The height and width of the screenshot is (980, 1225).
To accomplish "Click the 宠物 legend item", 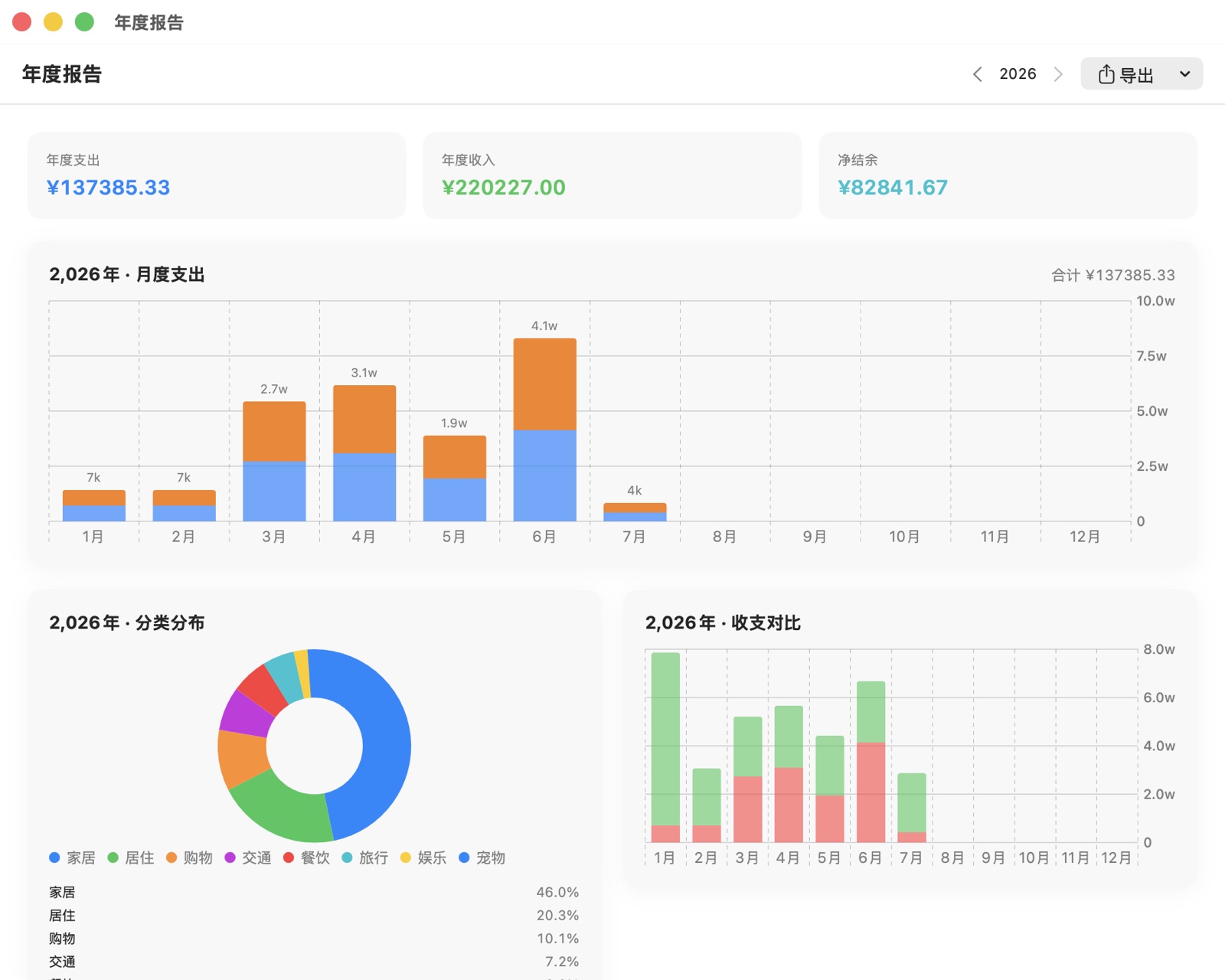I will tap(482, 857).
